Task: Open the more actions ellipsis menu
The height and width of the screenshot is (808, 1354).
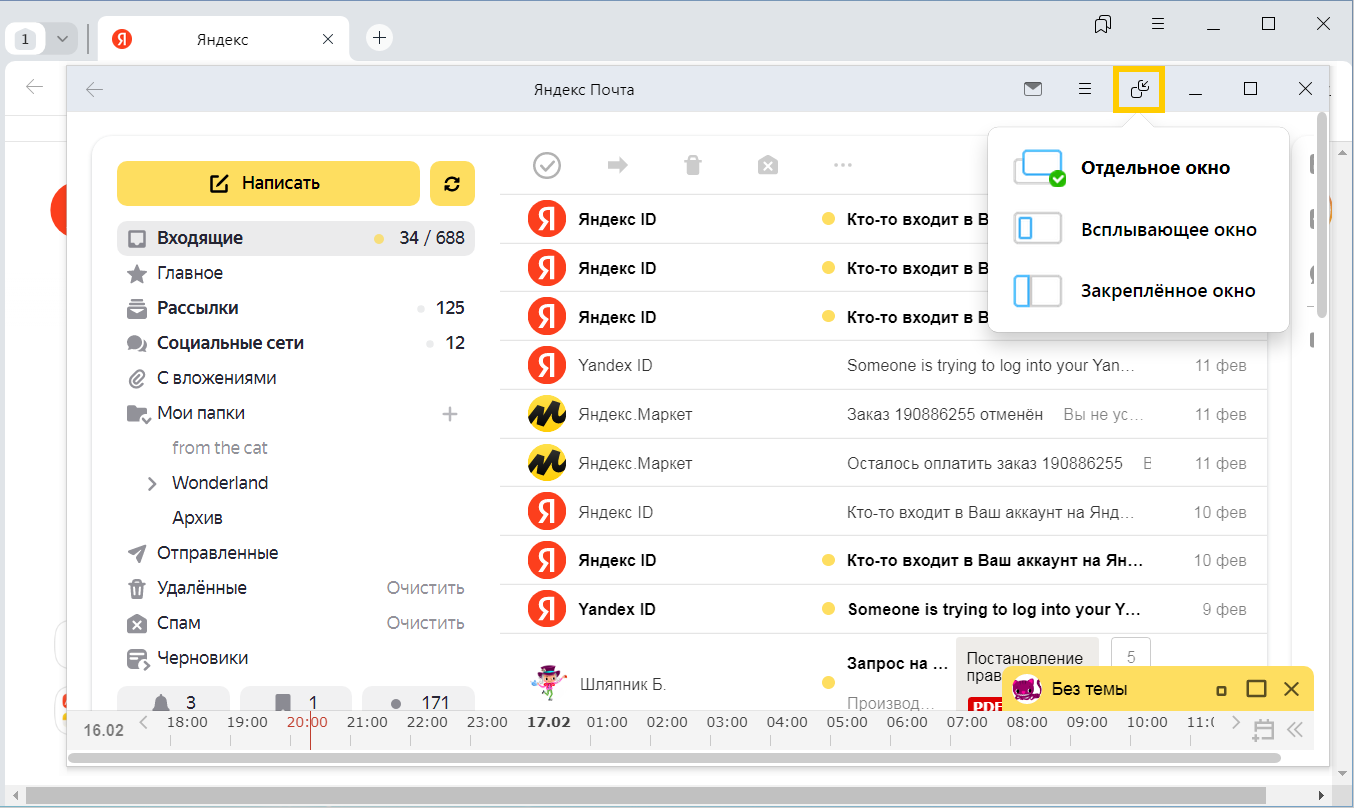Action: 842,165
